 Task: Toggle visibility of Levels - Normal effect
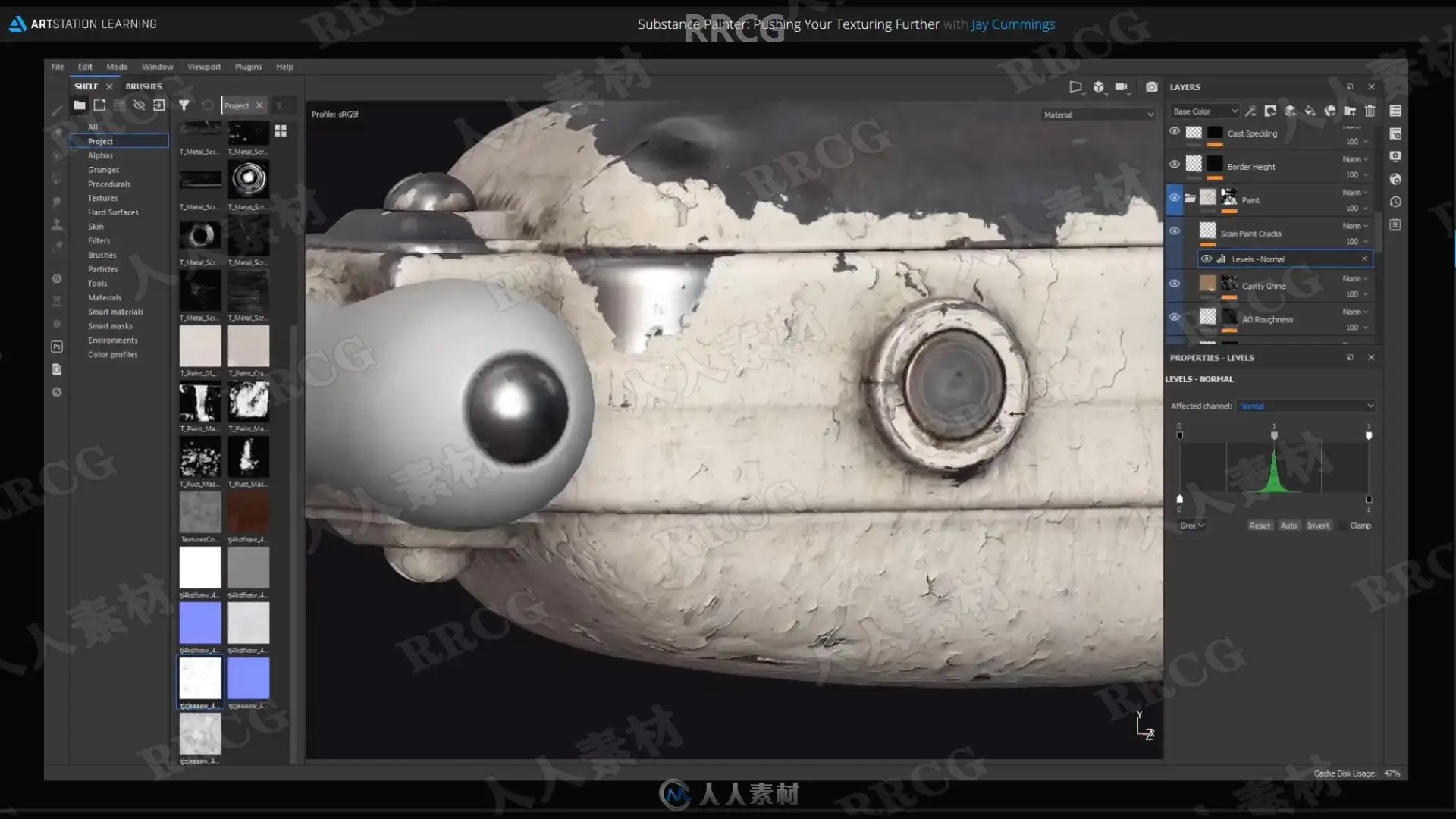point(1207,259)
